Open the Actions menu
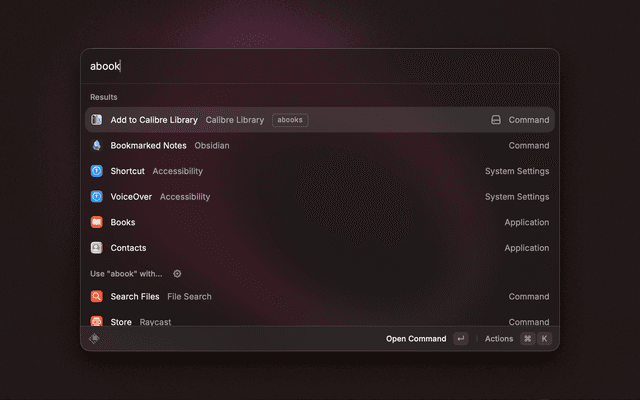The height and width of the screenshot is (400, 640). click(518, 338)
